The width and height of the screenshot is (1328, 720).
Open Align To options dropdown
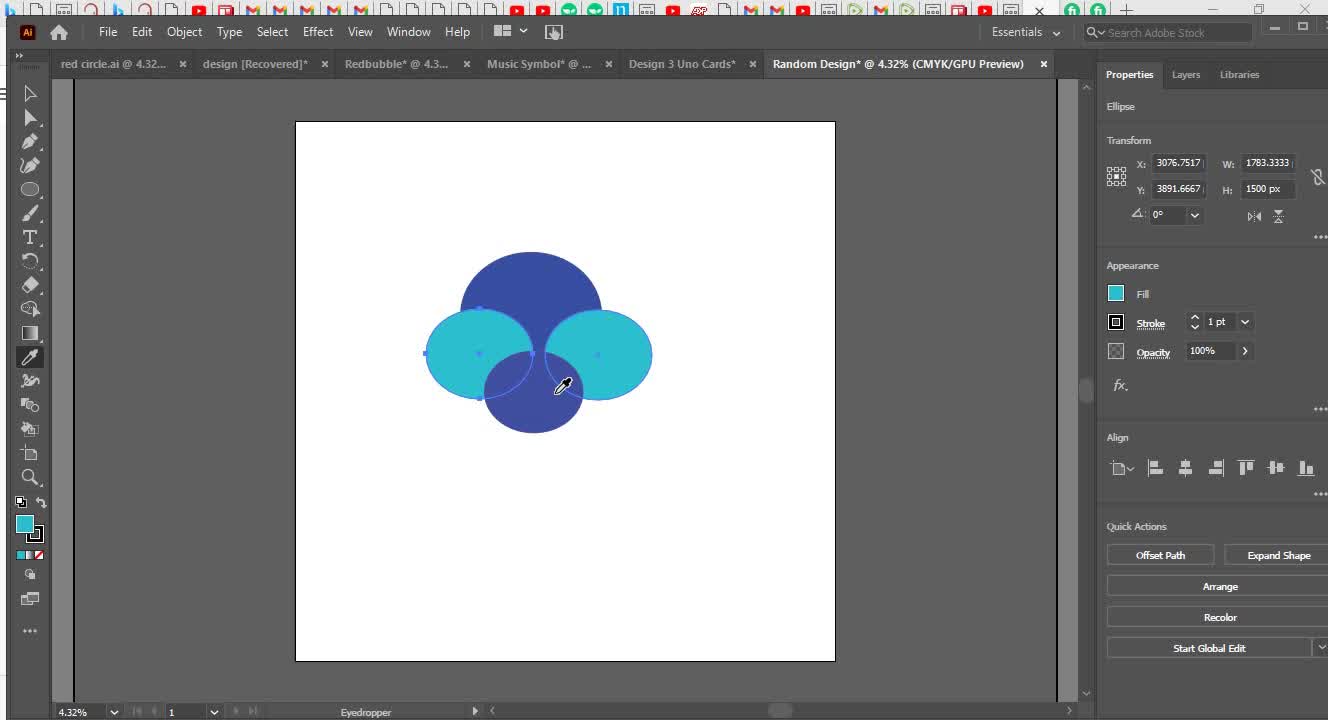pos(1122,468)
